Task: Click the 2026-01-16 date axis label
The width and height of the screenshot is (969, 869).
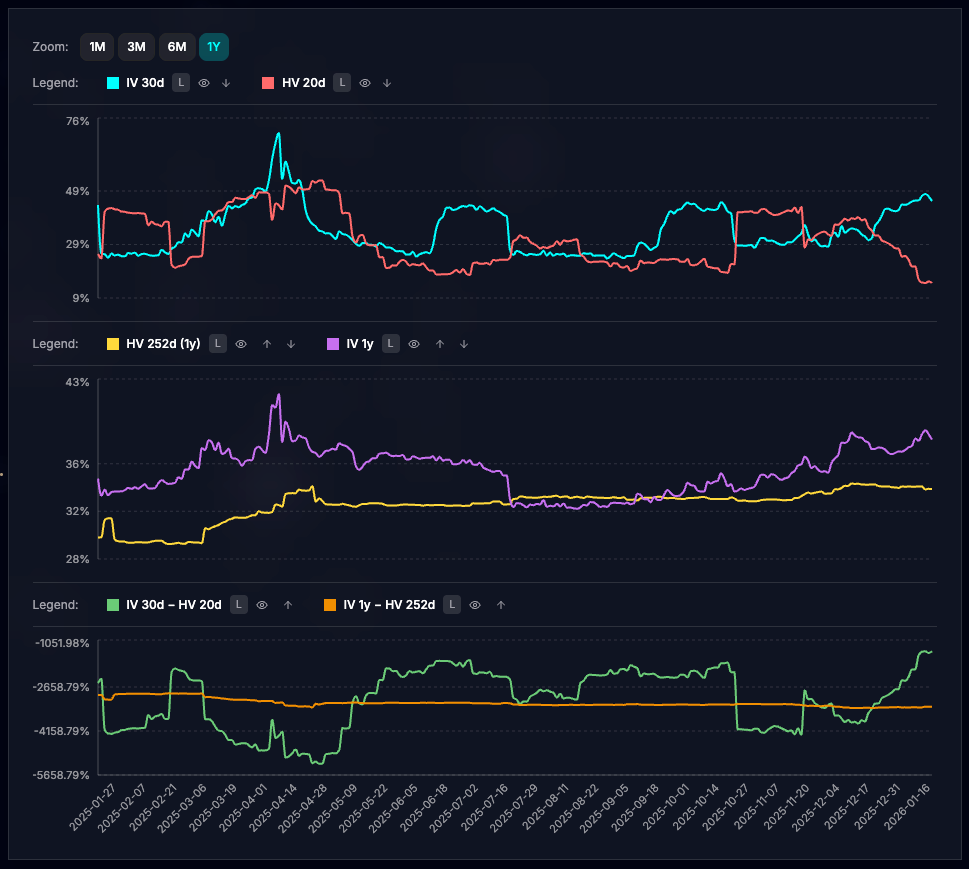Action: pyautogui.click(x=907, y=808)
